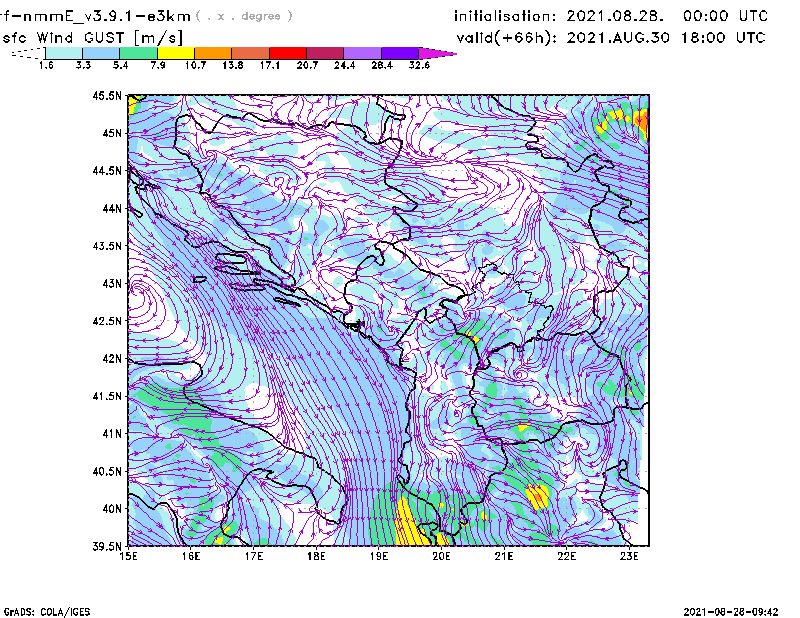This screenshot has height=618, width=800.
Task: Click the 21E longitude label
Action: [x=504, y=556]
